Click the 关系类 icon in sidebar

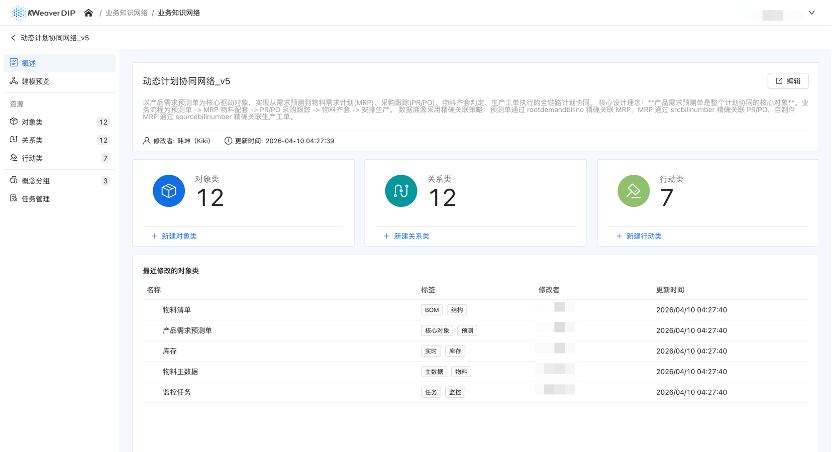point(14,140)
